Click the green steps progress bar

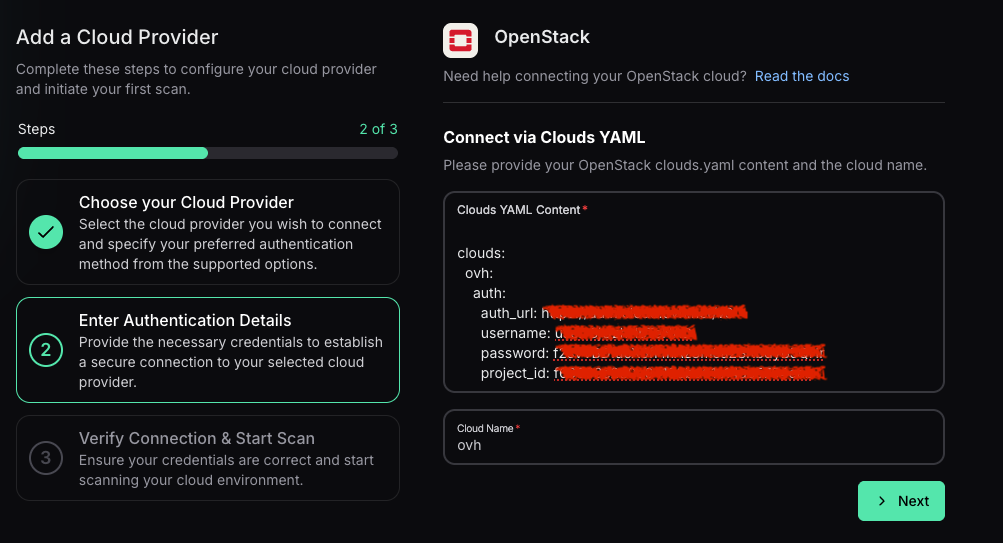(x=113, y=153)
